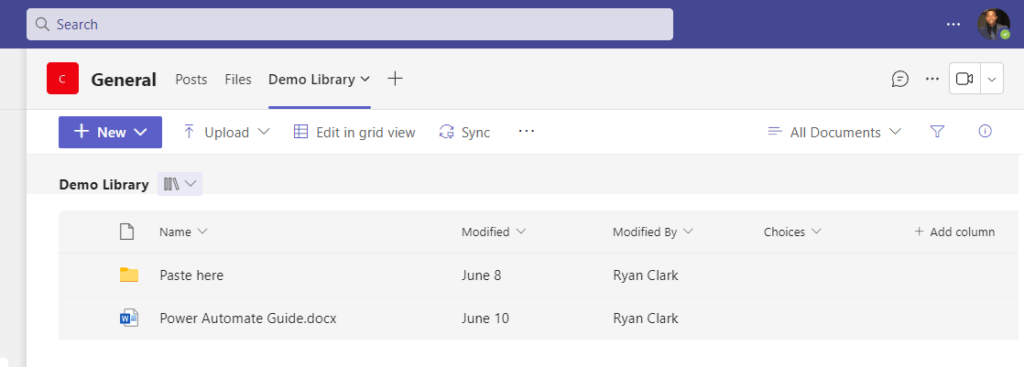Open the All Documents view selector

835,132
